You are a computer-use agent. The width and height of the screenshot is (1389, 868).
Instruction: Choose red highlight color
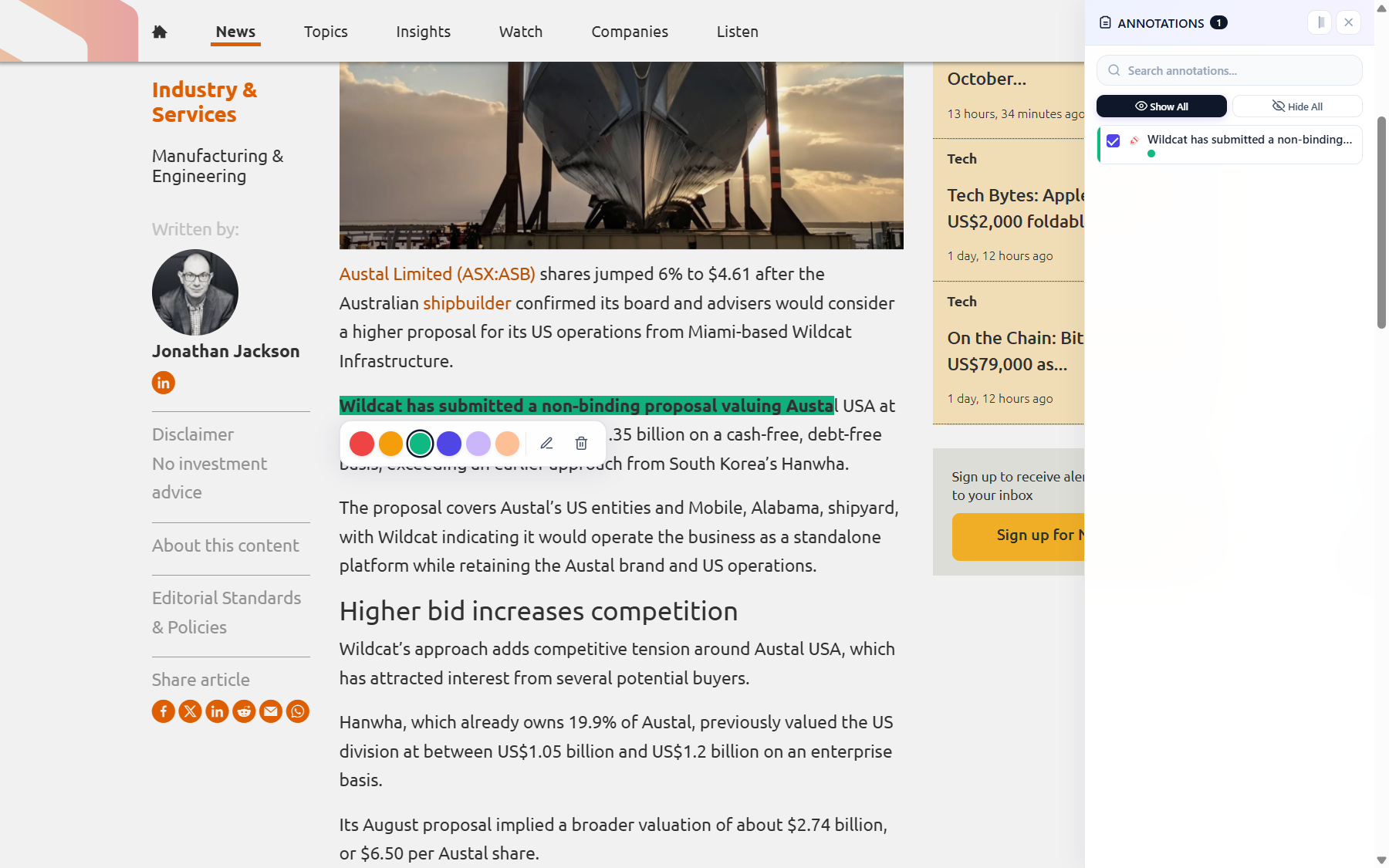coord(362,444)
